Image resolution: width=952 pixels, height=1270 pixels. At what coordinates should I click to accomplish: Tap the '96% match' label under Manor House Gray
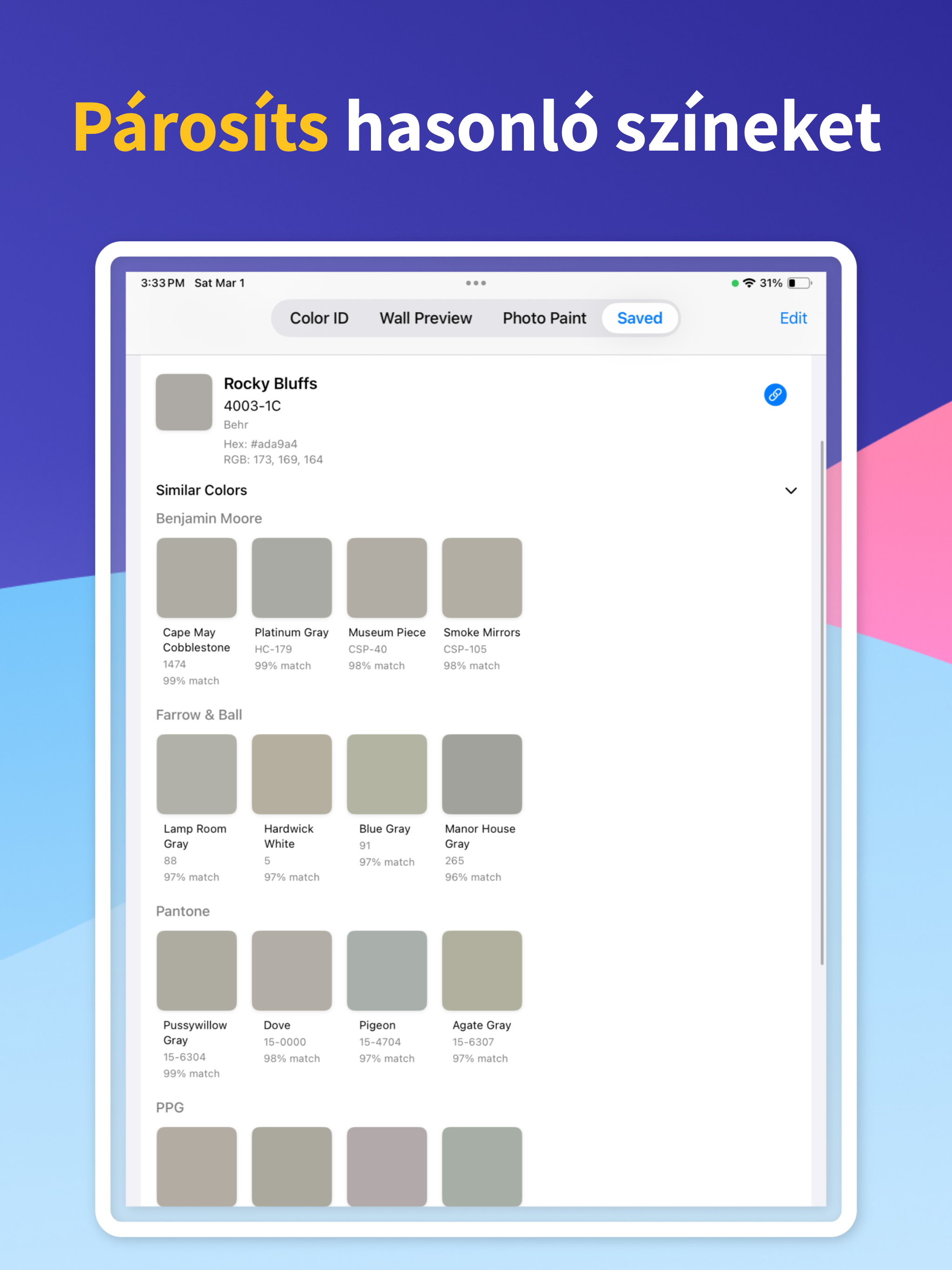473,877
